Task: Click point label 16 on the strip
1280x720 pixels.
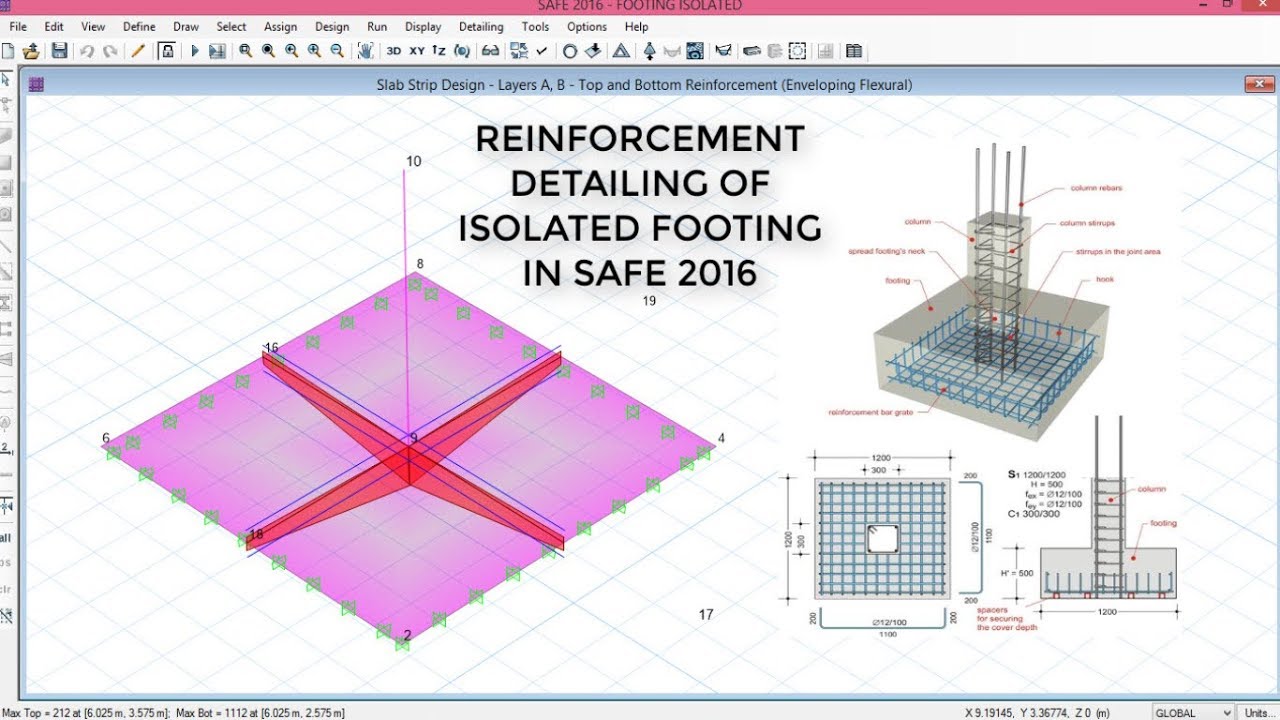Action: pos(271,348)
